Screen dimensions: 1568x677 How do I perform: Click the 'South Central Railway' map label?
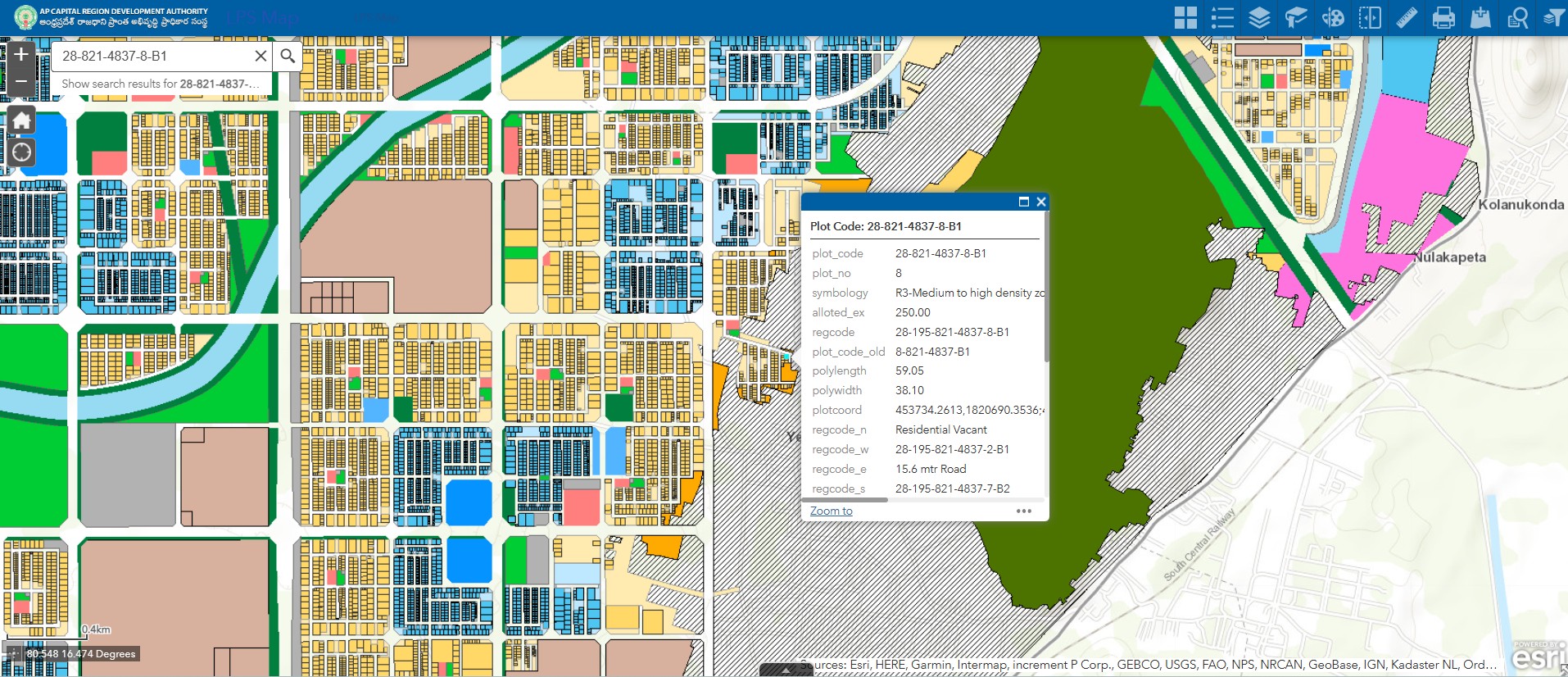pyautogui.click(x=1199, y=544)
